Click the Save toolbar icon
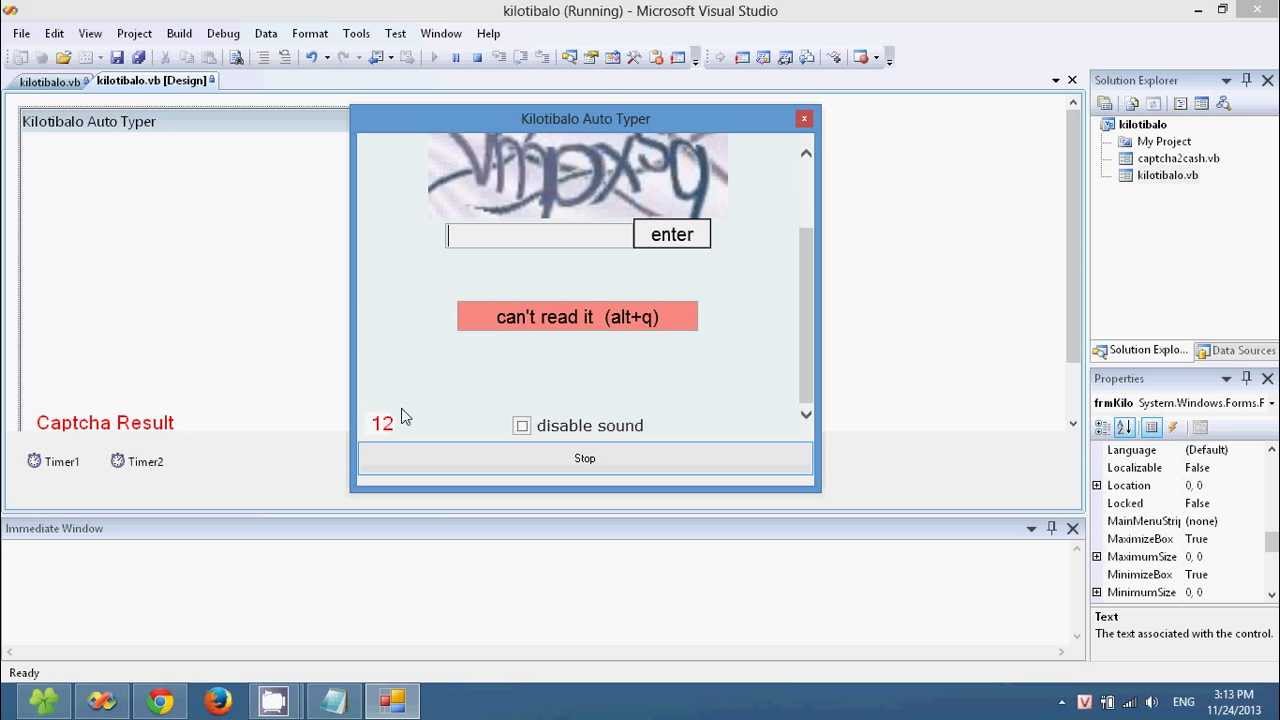This screenshot has width=1280, height=720. (x=117, y=58)
